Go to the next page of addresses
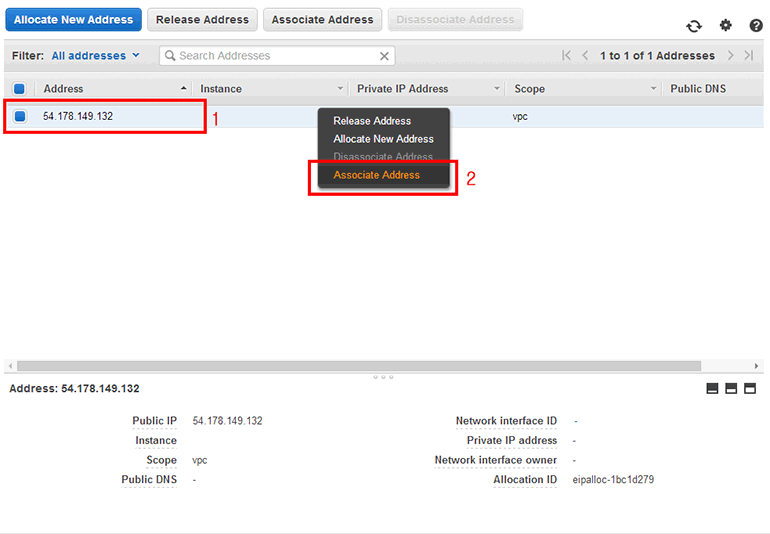This screenshot has width=770, height=534. coord(731,56)
